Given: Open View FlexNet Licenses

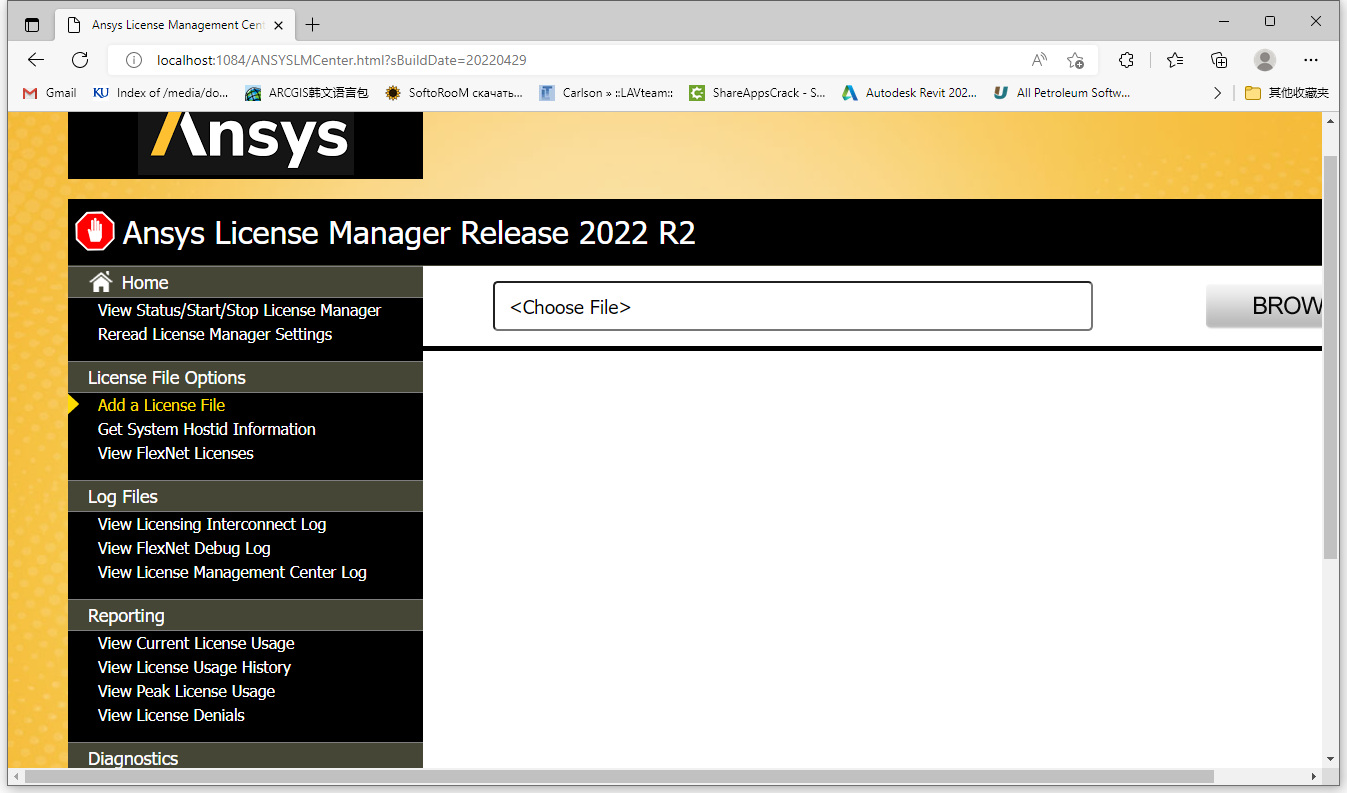Looking at the screenshot, I should [175, 453].
